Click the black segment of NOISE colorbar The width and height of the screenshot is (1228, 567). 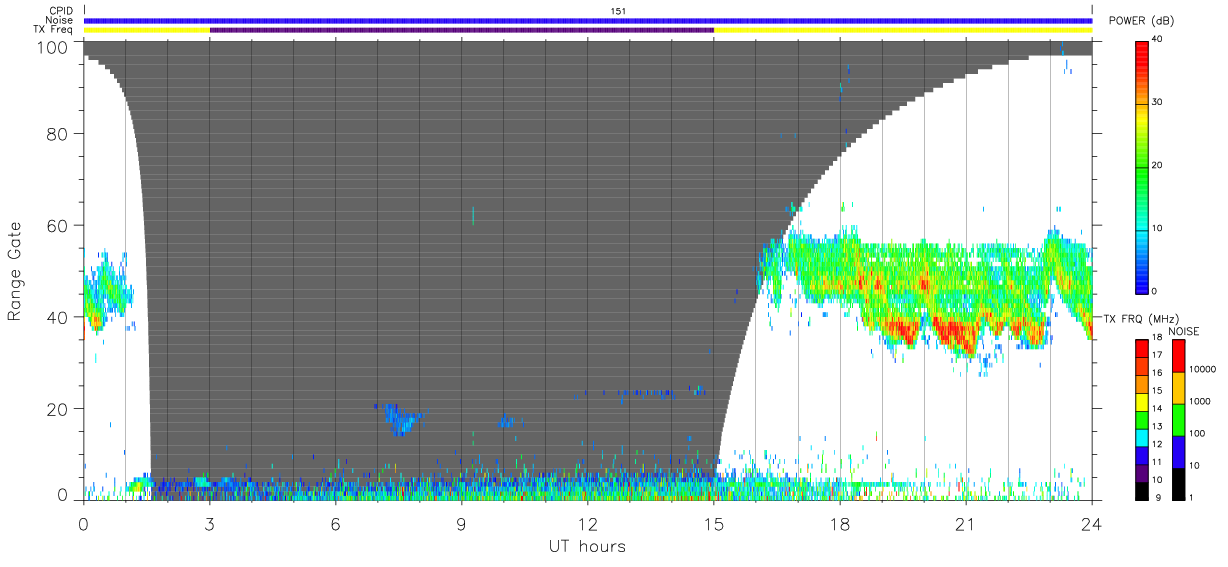[1178, 483]
